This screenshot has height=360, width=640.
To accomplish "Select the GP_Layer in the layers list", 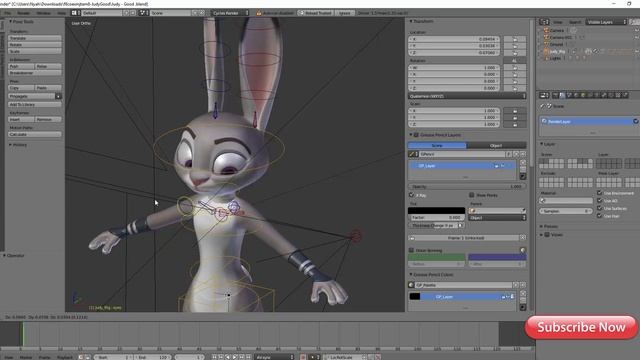I will (462, 166).
